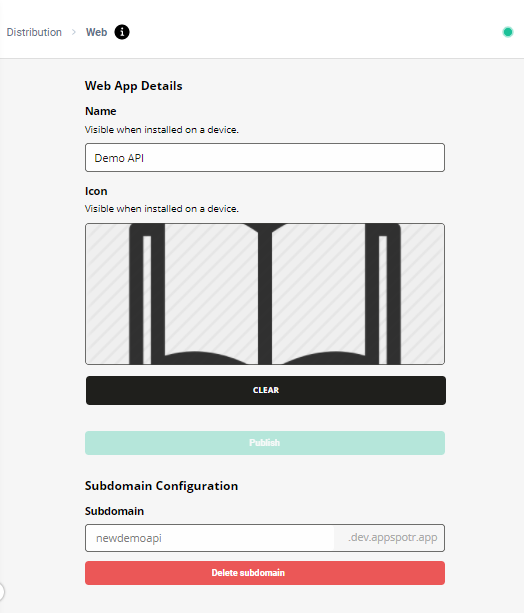Click the Subdomain field label
This screenshot has height=613, width=524.
[114, 511]
